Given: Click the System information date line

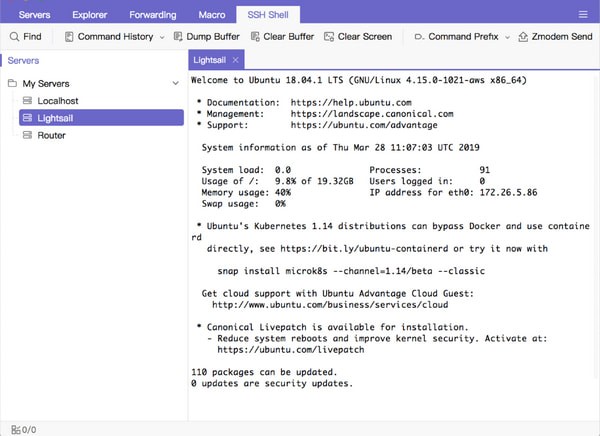Looking at the screenshot, I should tap(341, 148).
